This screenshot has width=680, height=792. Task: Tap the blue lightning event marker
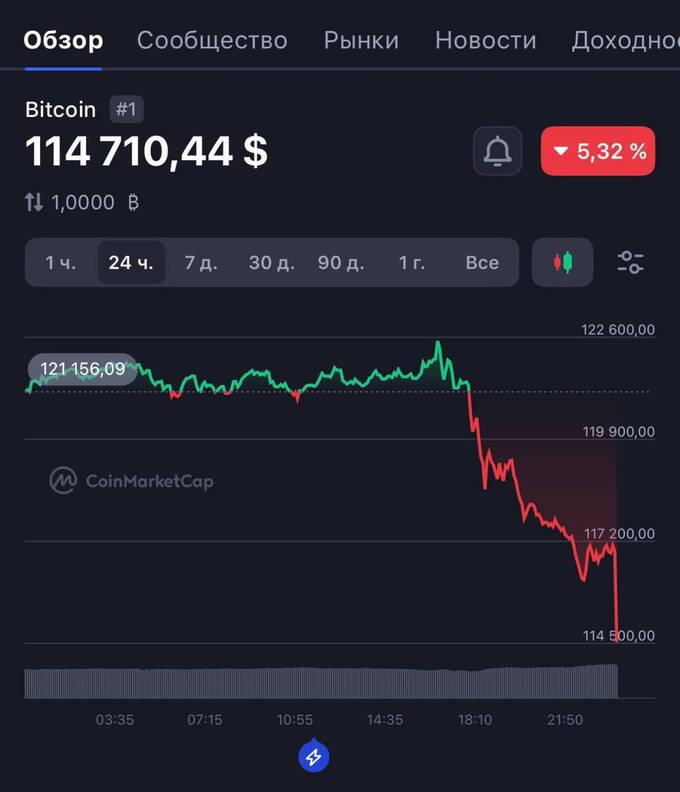pos(313,757)
